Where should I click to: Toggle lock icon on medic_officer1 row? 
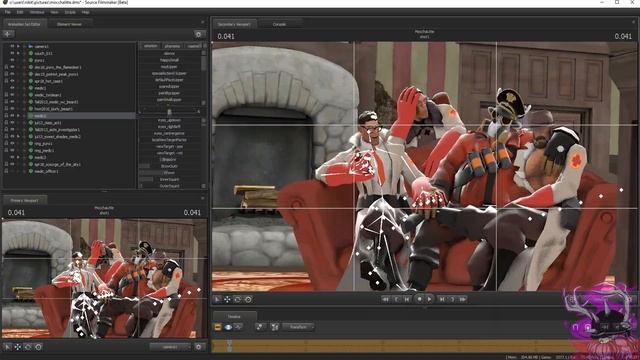[6, 171]
